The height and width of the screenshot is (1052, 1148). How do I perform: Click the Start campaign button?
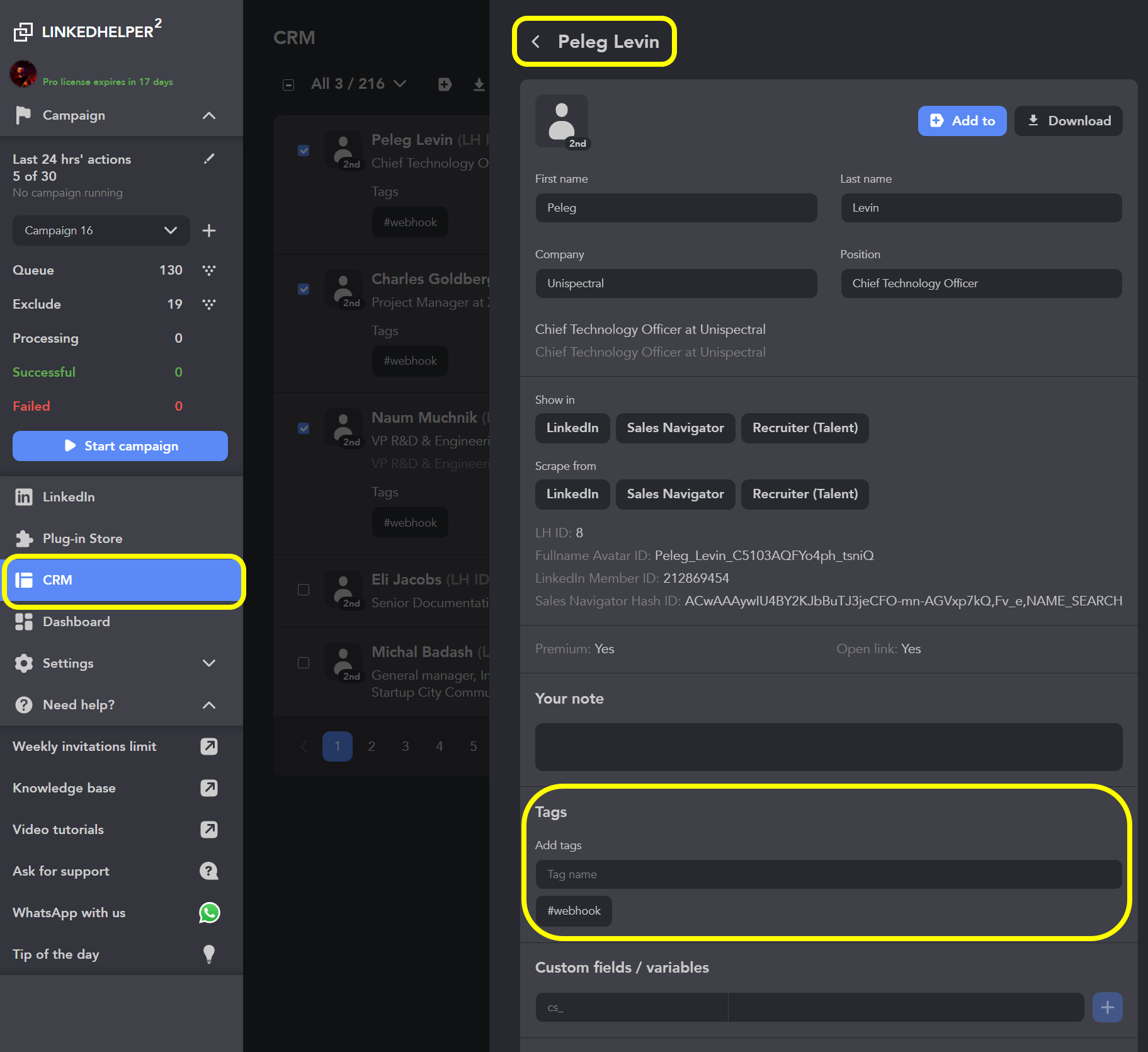click(120, 446)
